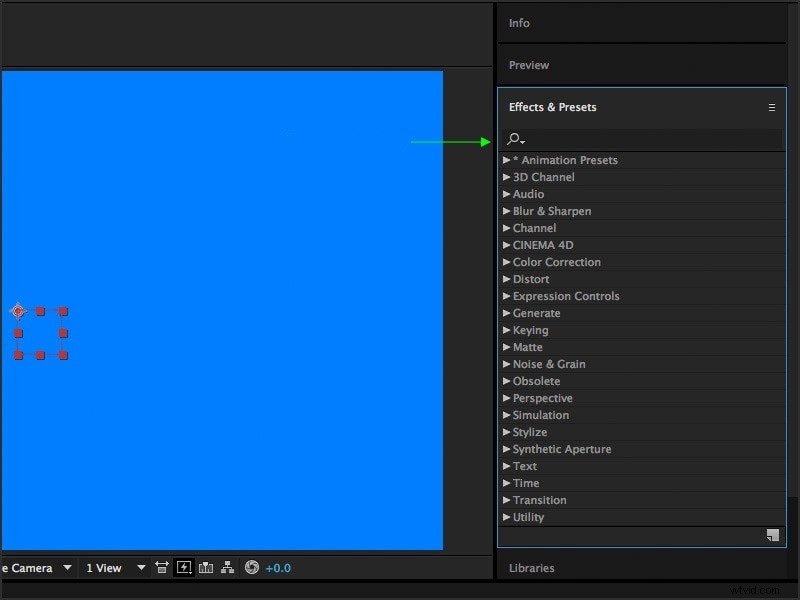Screen dimensions: 800x600
Task: Open the Libraries panel
Action: 531,568
